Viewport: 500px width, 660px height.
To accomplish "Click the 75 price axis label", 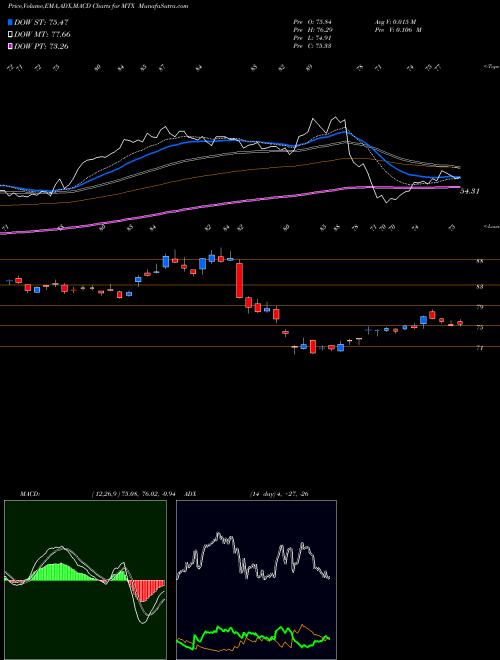I will [479, 327].
